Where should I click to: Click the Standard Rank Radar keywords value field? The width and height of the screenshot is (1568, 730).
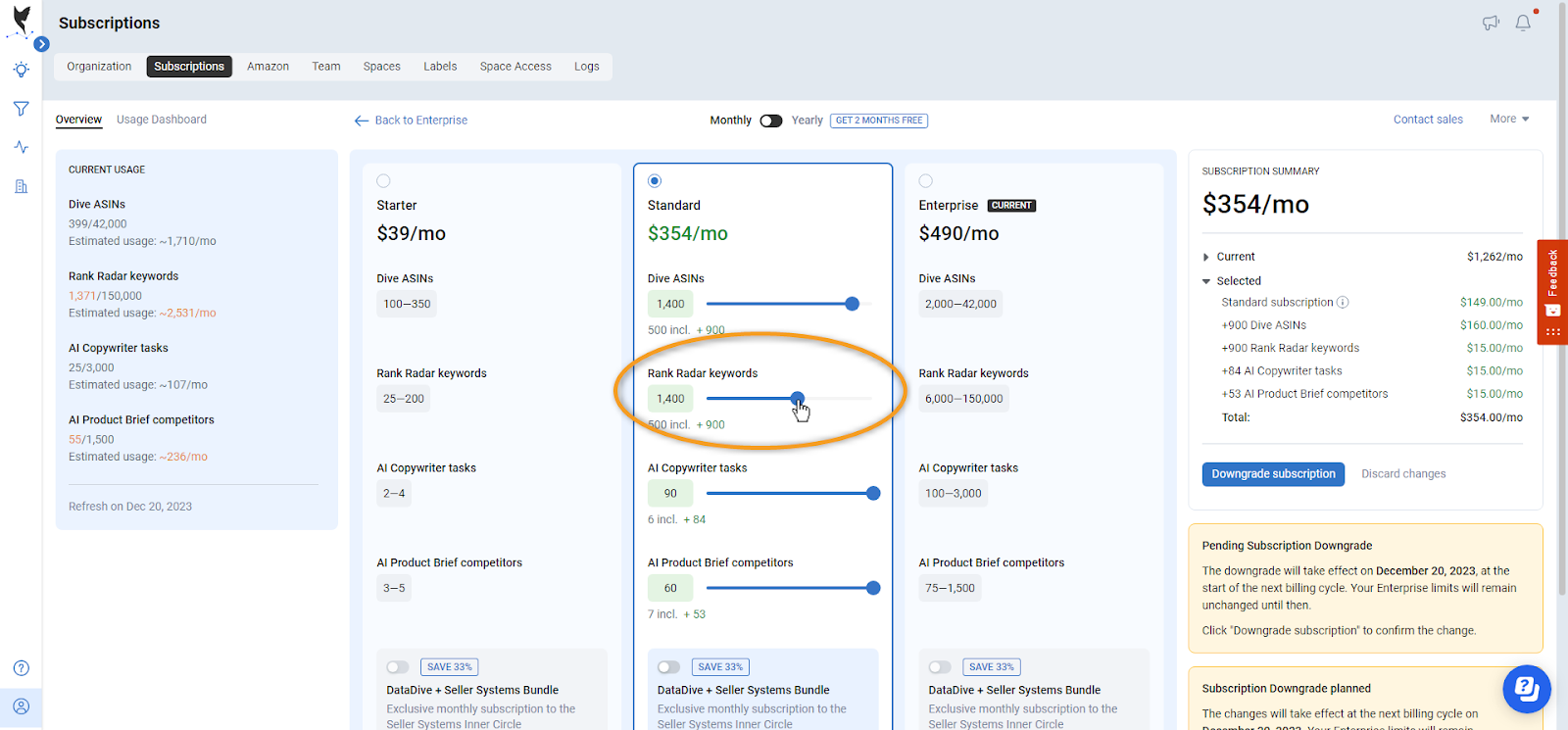point(670,399)
